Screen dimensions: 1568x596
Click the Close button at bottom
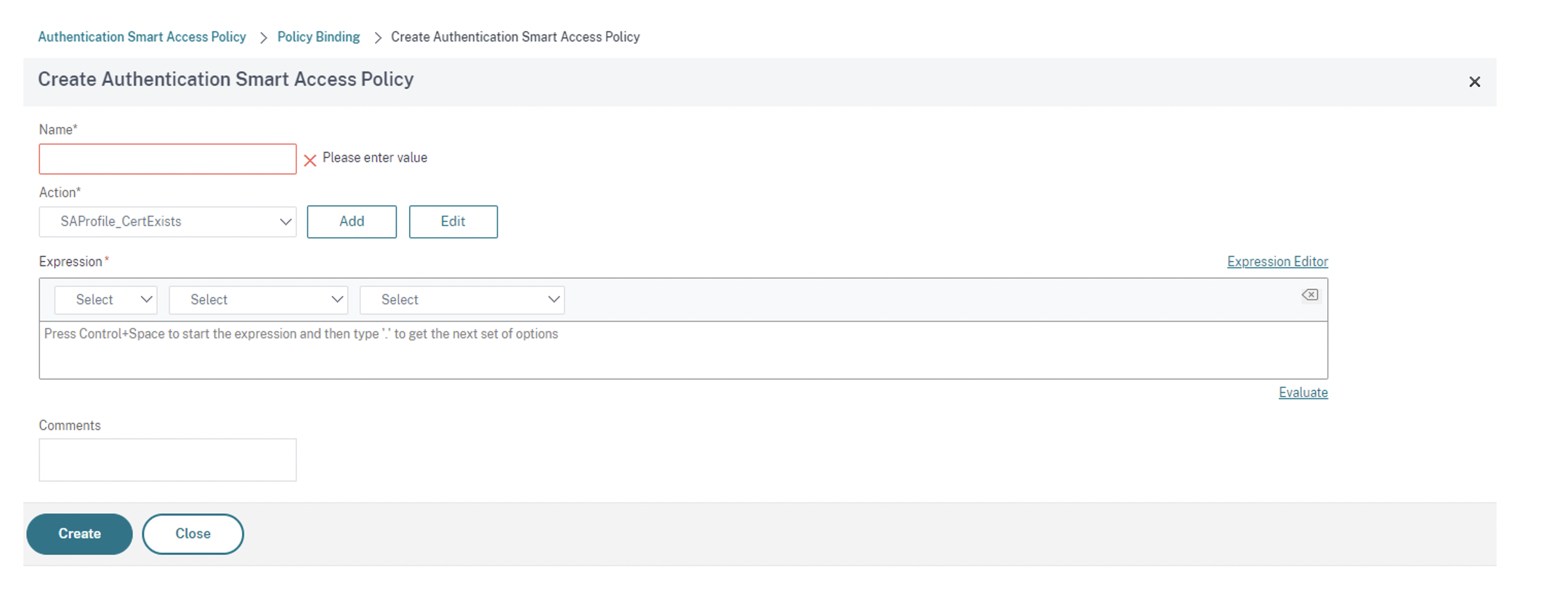pos(193,534)
